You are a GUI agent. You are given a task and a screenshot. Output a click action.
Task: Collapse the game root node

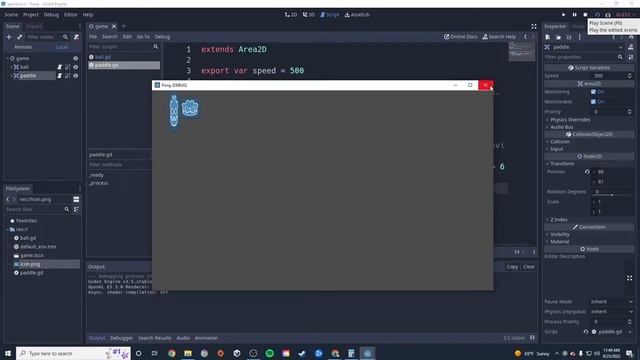coord(7,58)
